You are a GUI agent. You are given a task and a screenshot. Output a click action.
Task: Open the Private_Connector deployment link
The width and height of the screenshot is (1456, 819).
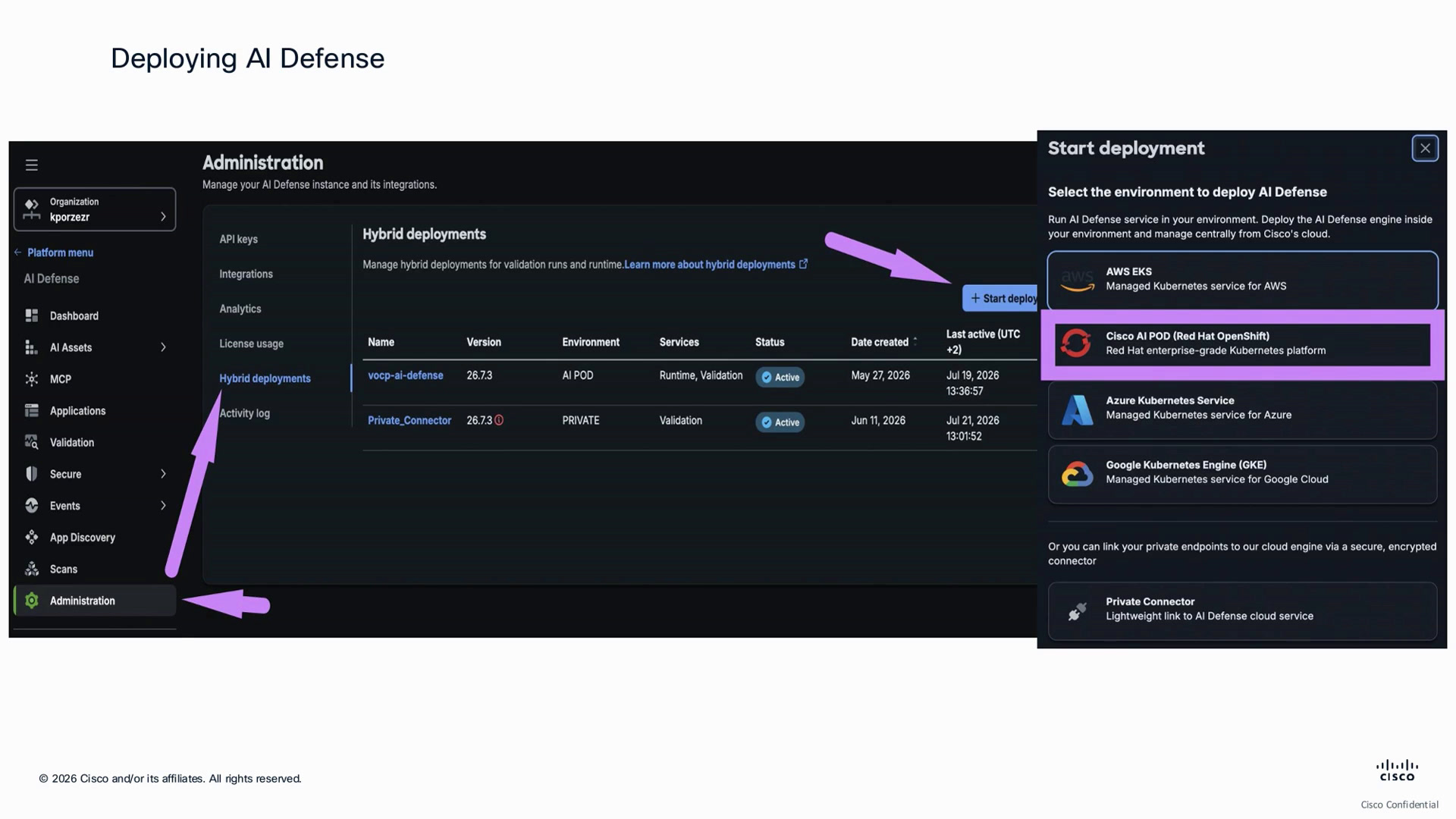point(409,420)
